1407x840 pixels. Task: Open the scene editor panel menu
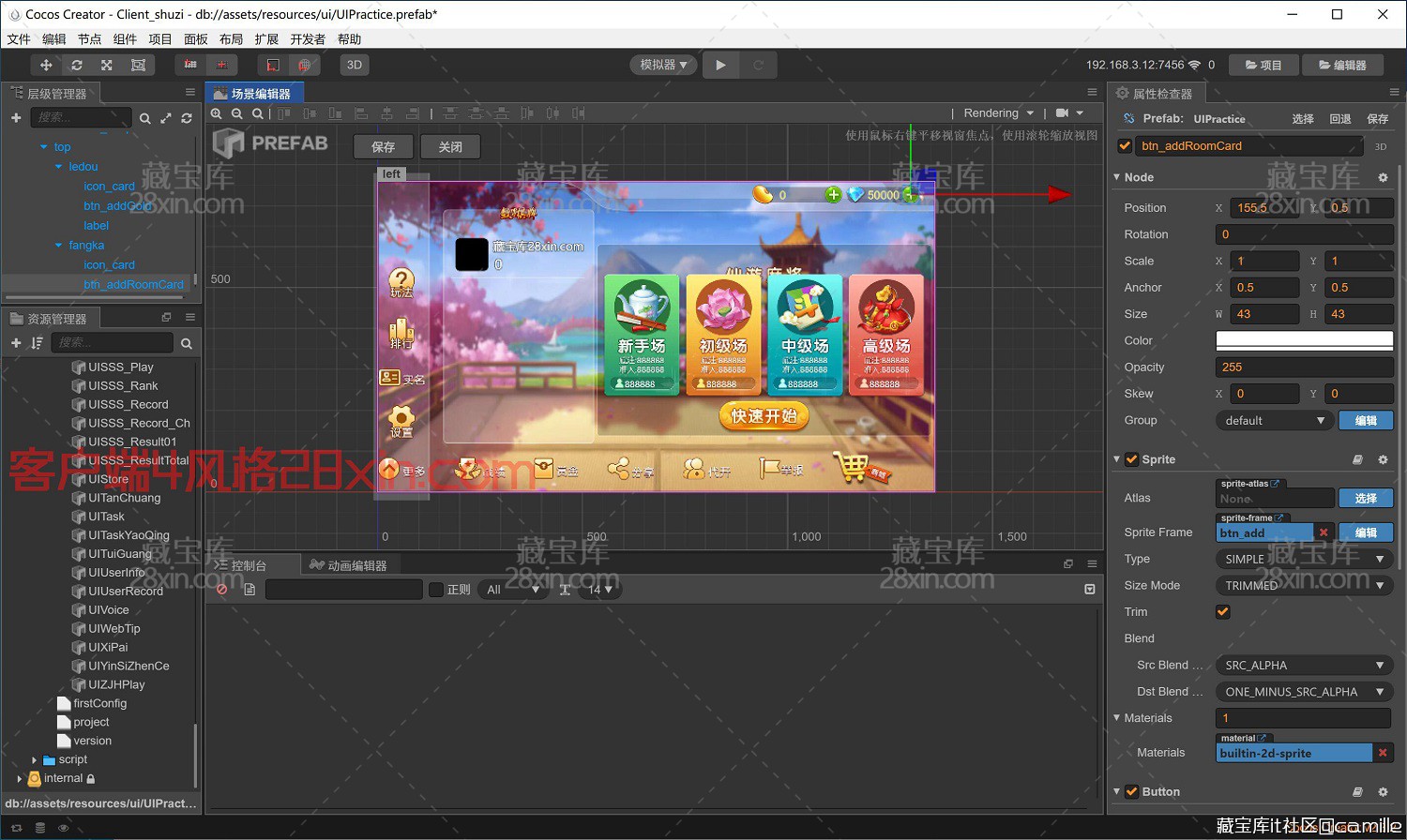point(1092,92)
